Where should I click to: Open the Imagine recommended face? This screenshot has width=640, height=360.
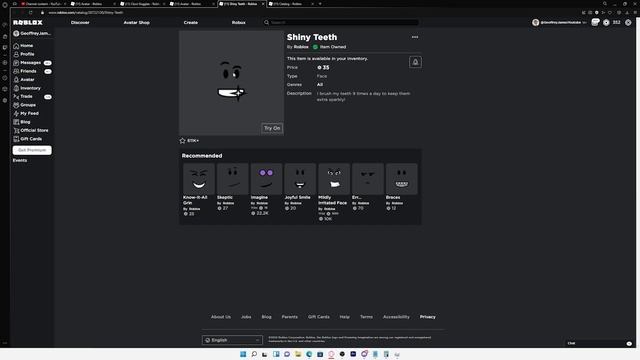point(267,179)
